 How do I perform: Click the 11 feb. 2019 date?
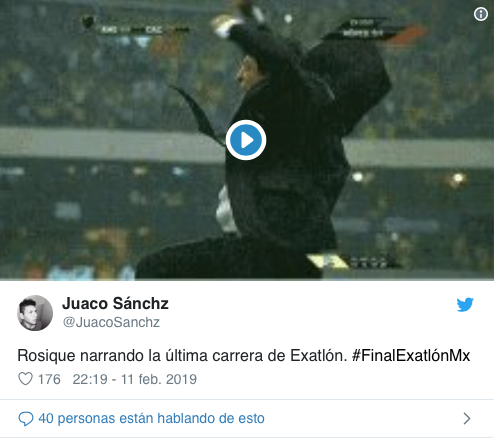tap(159, 379)
